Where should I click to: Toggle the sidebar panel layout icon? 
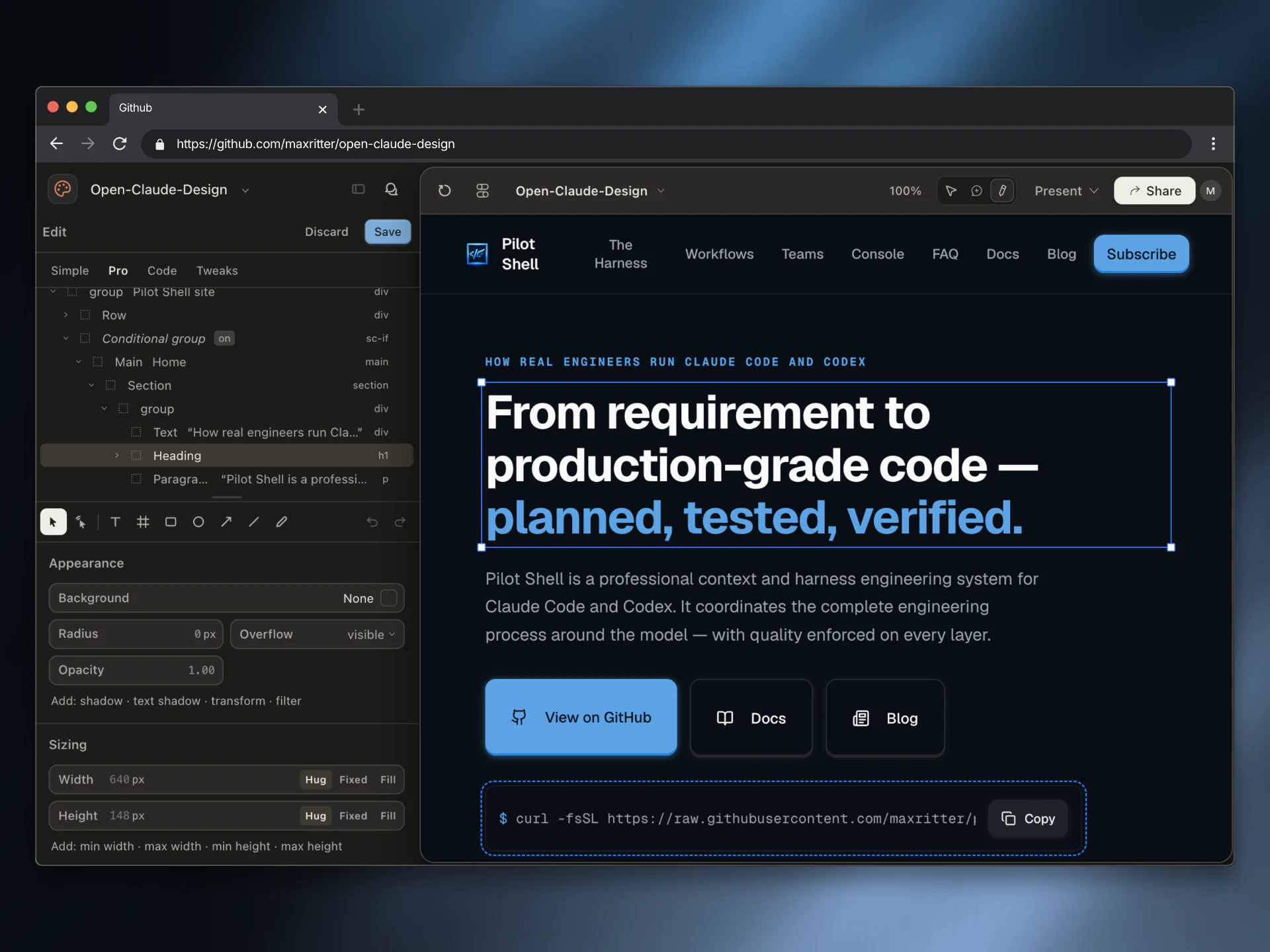(359, 189)
